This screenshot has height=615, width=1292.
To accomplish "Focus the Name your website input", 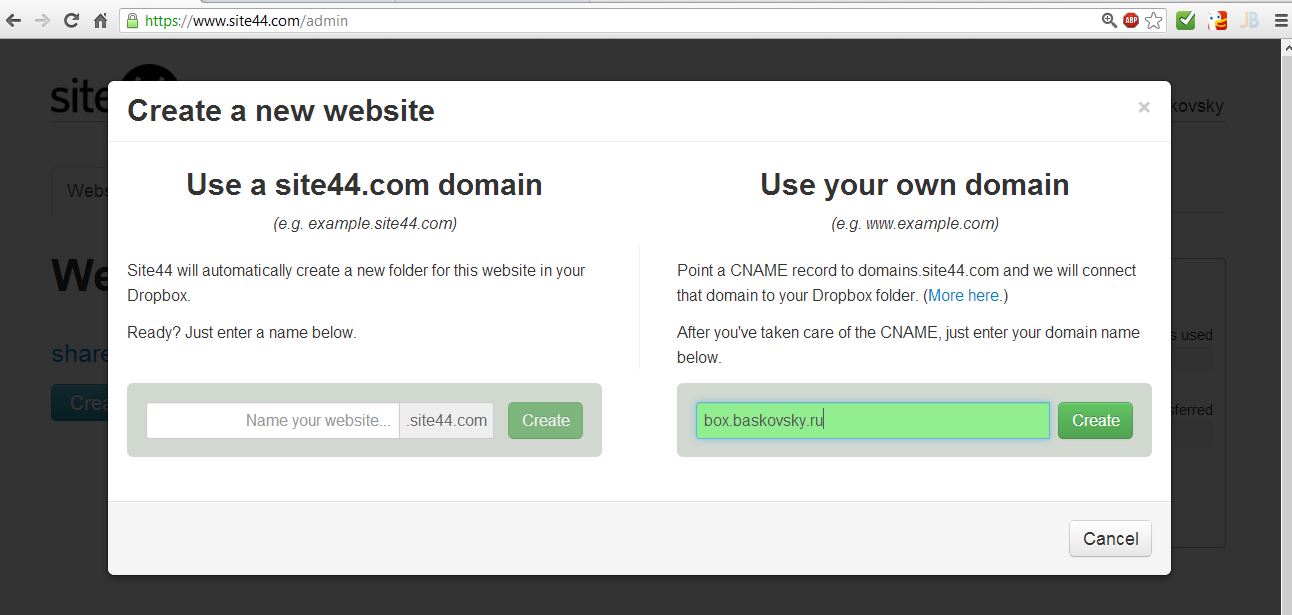I will [273, 420].
